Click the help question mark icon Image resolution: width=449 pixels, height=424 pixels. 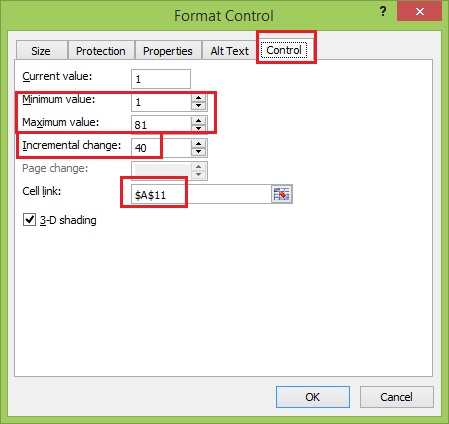click(383, 12)
